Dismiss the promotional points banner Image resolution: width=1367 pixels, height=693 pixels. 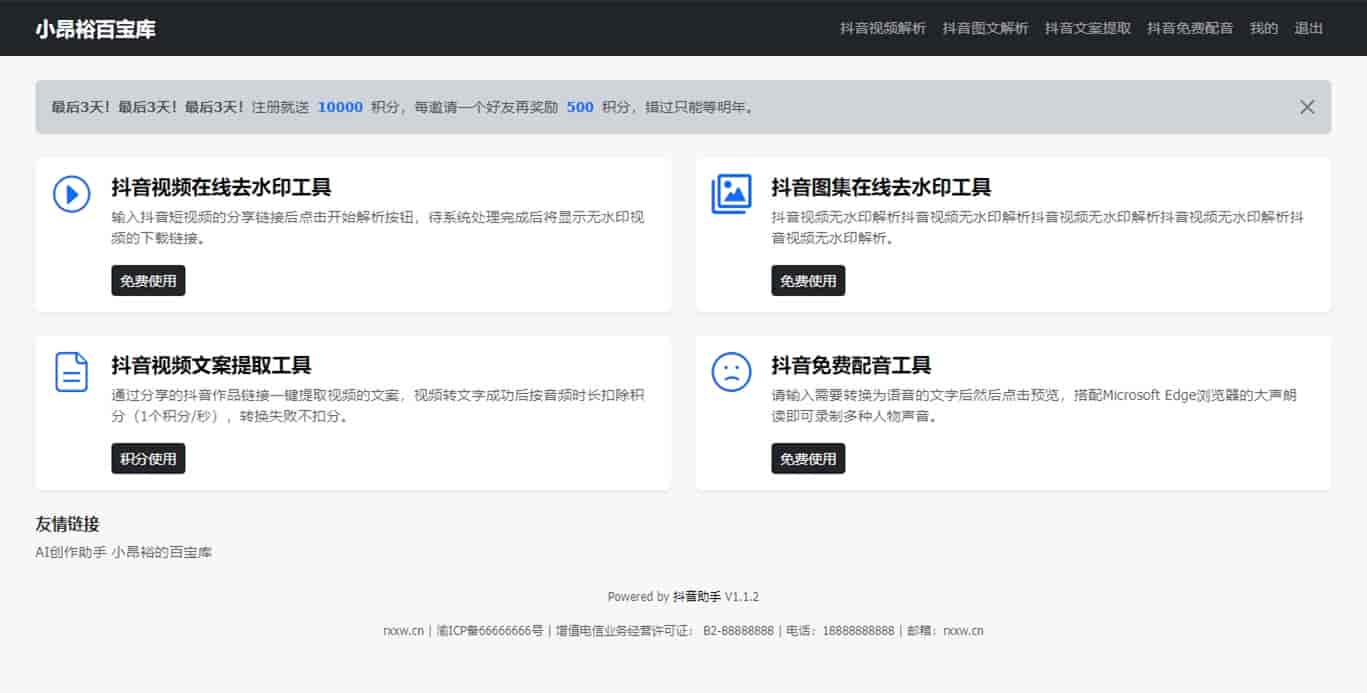click(1307, 107)
